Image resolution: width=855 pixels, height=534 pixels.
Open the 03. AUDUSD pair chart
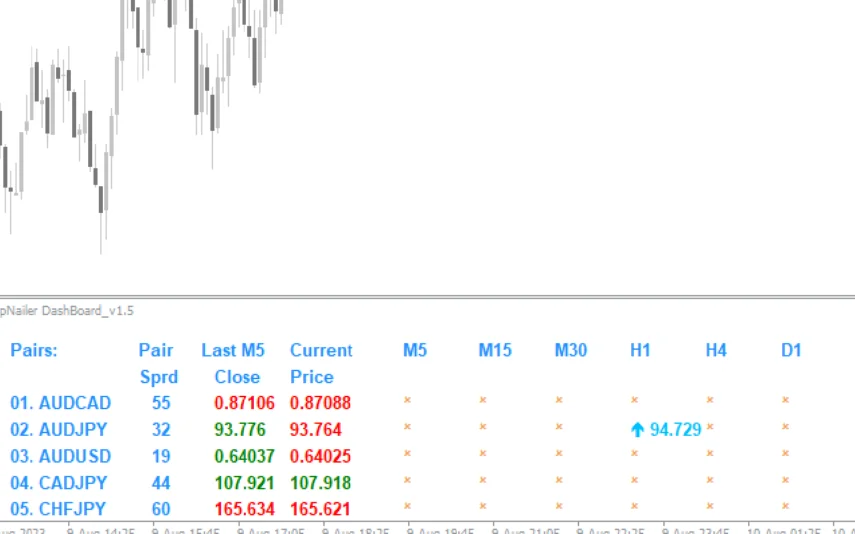[x=61, y=456]
